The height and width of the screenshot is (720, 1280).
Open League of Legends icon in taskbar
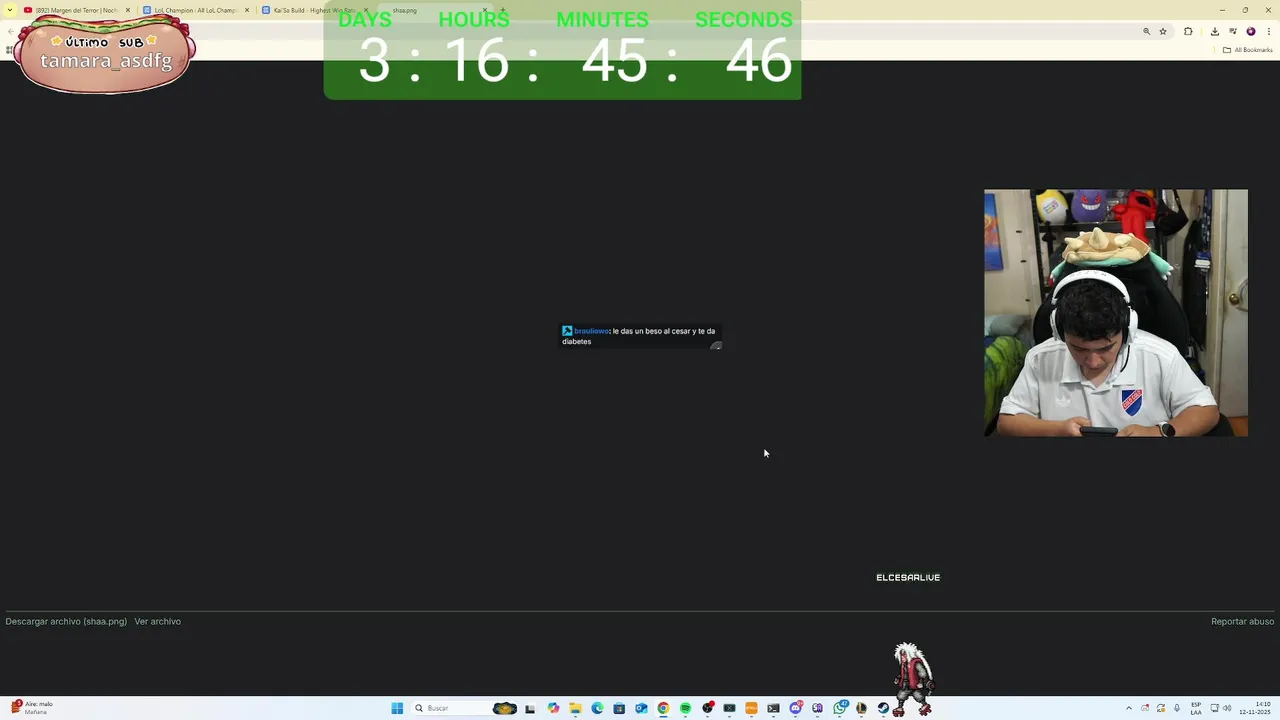(861, 708)
